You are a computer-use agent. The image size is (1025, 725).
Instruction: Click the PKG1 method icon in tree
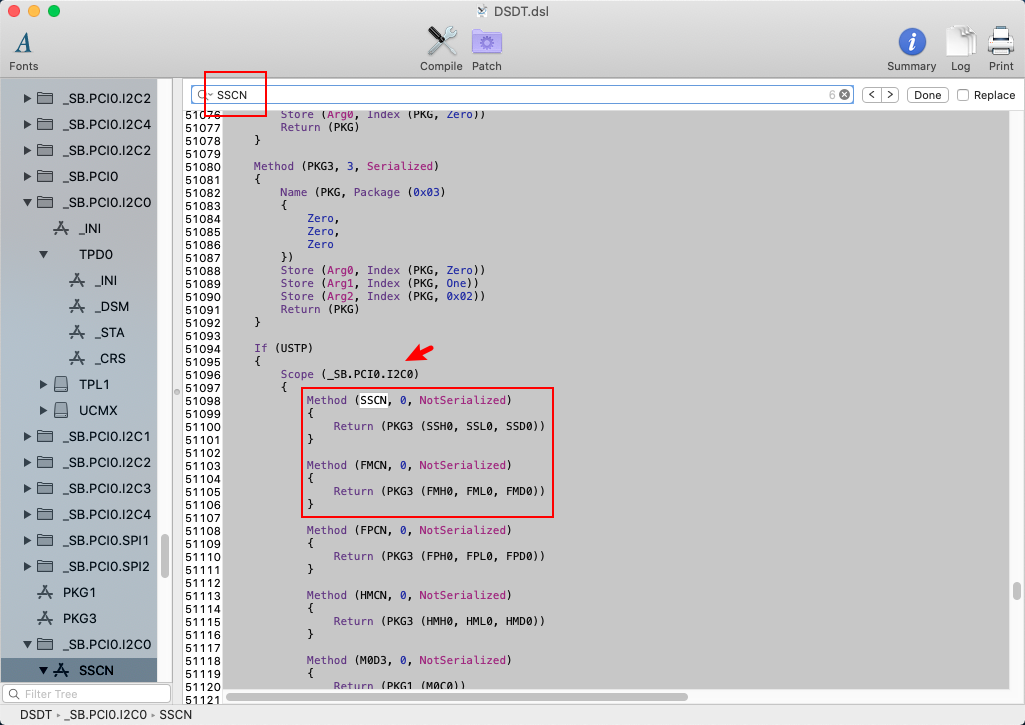coord(45,592)
